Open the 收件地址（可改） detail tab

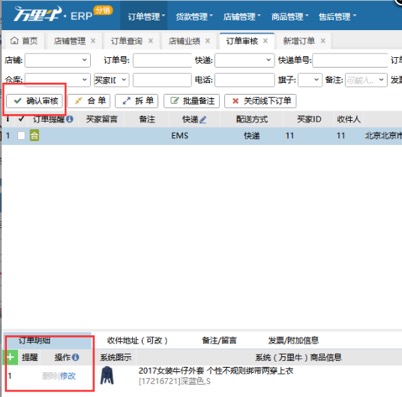[138, 340]
